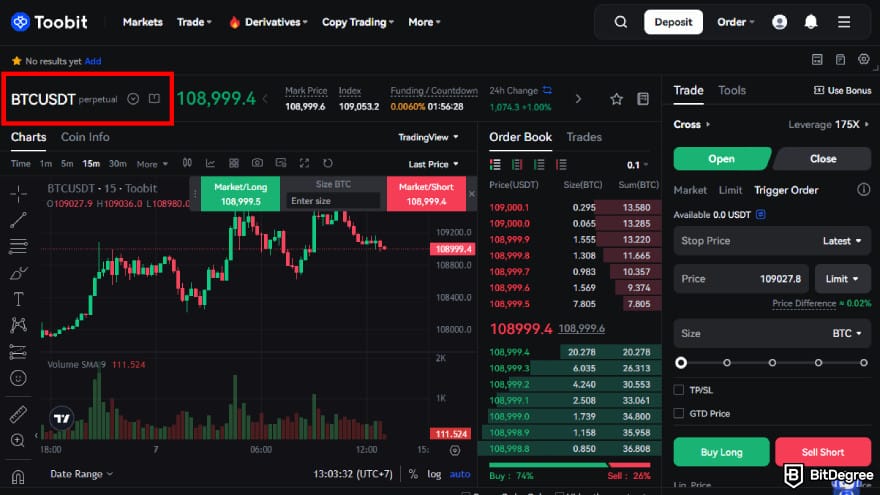The width and height of the screenshot is (880, 495).
Task: Open the Latest stop price type dropdown
Action: (842, 241)
